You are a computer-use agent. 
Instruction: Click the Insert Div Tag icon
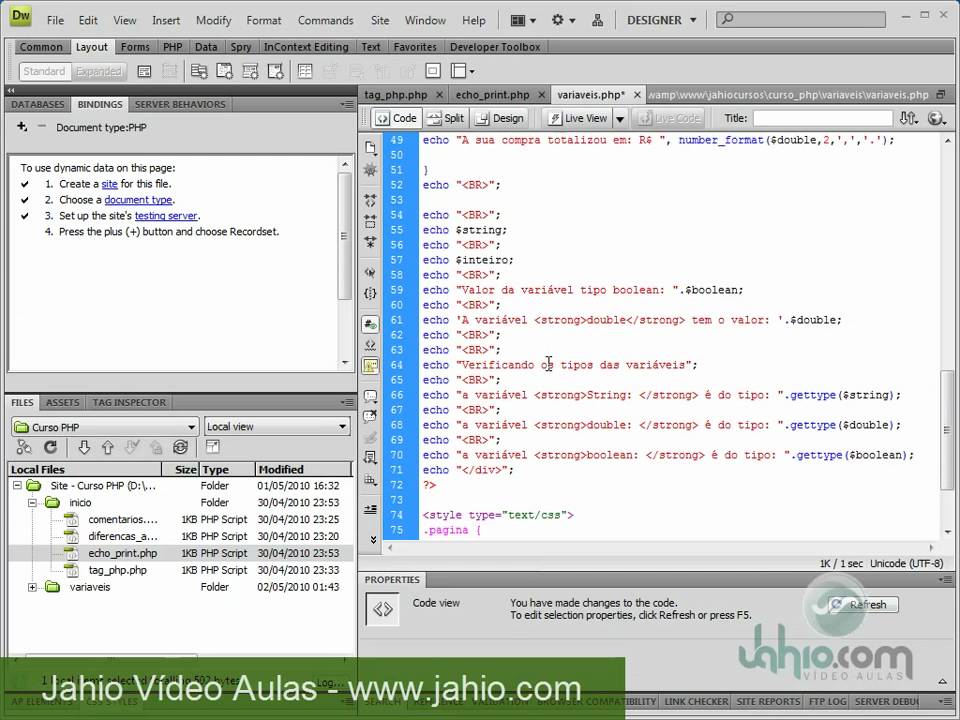point(144,71)
